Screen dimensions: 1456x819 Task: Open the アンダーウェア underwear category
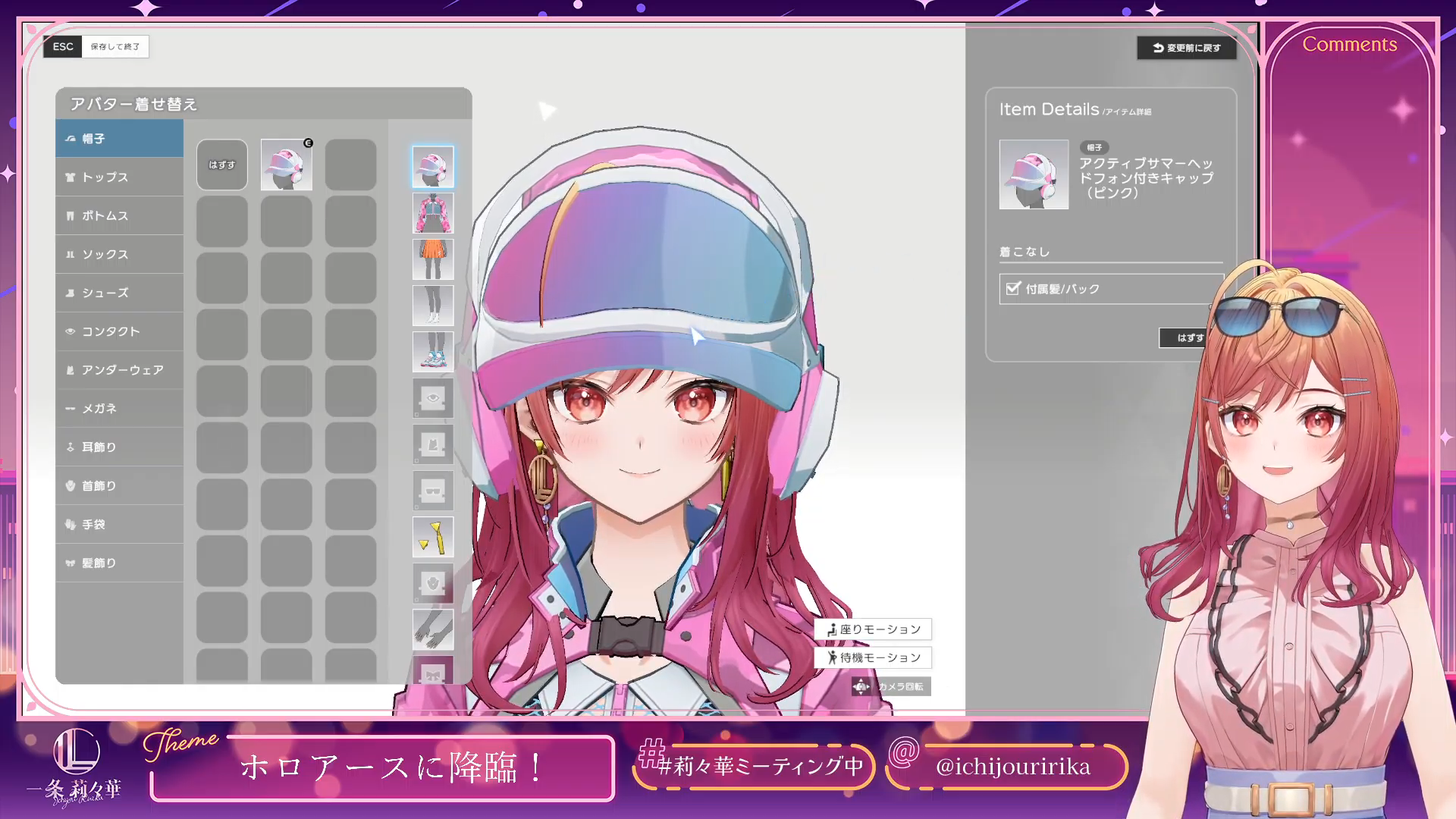coord(119,370)
